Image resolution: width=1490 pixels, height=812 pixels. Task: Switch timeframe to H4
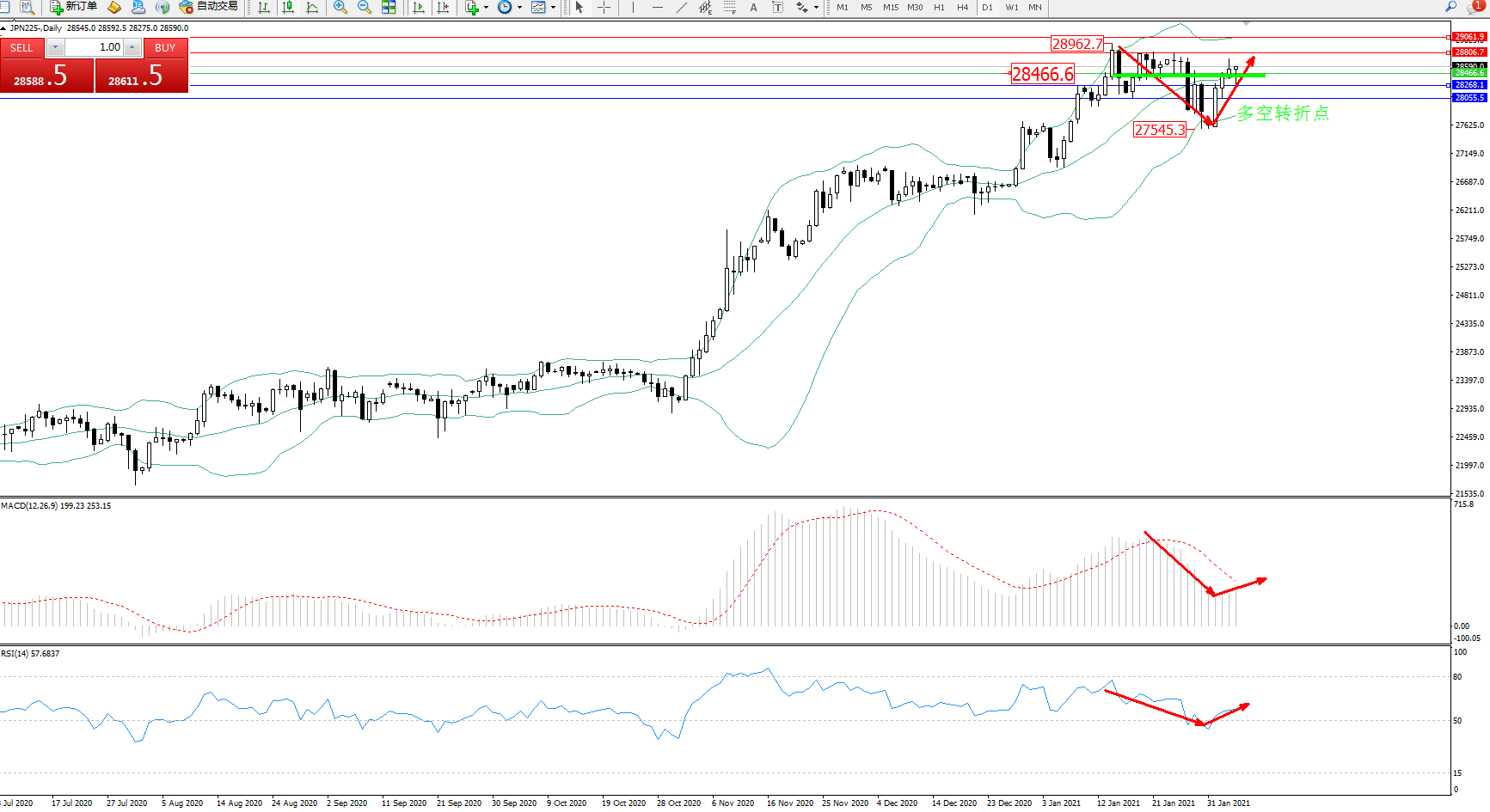(x=963, y=7)
